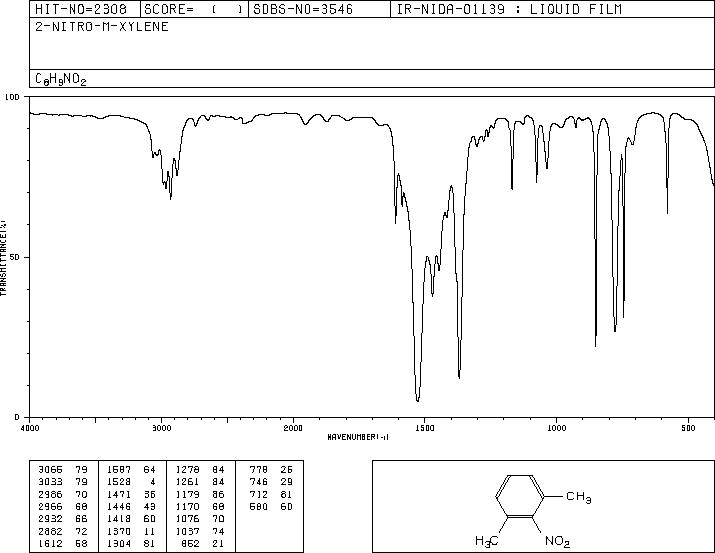Click the NO2 group in the structure

pyautogui.click(x=557, y=541)
